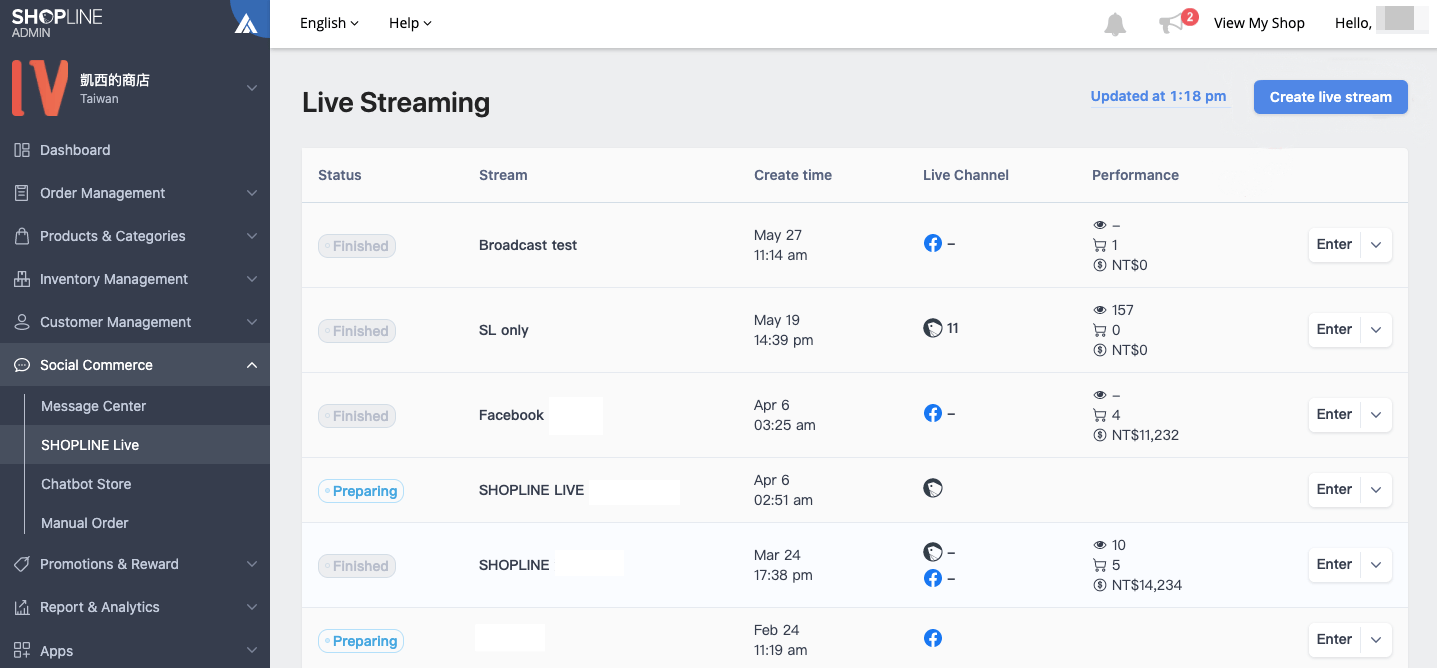This screenshot has height=668, width=1437.
Task: Click Enter on the SL only stream
Action: click(x=1334, y=329)
